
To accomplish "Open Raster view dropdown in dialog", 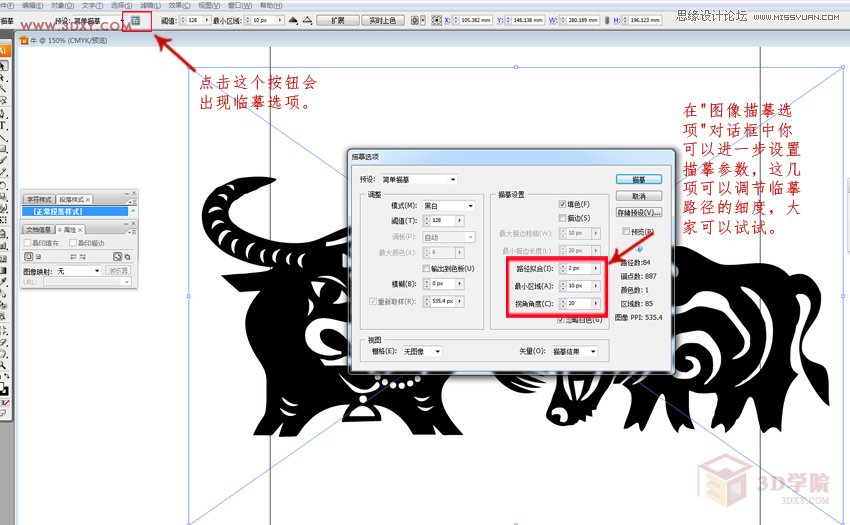I will pos(422,351).
